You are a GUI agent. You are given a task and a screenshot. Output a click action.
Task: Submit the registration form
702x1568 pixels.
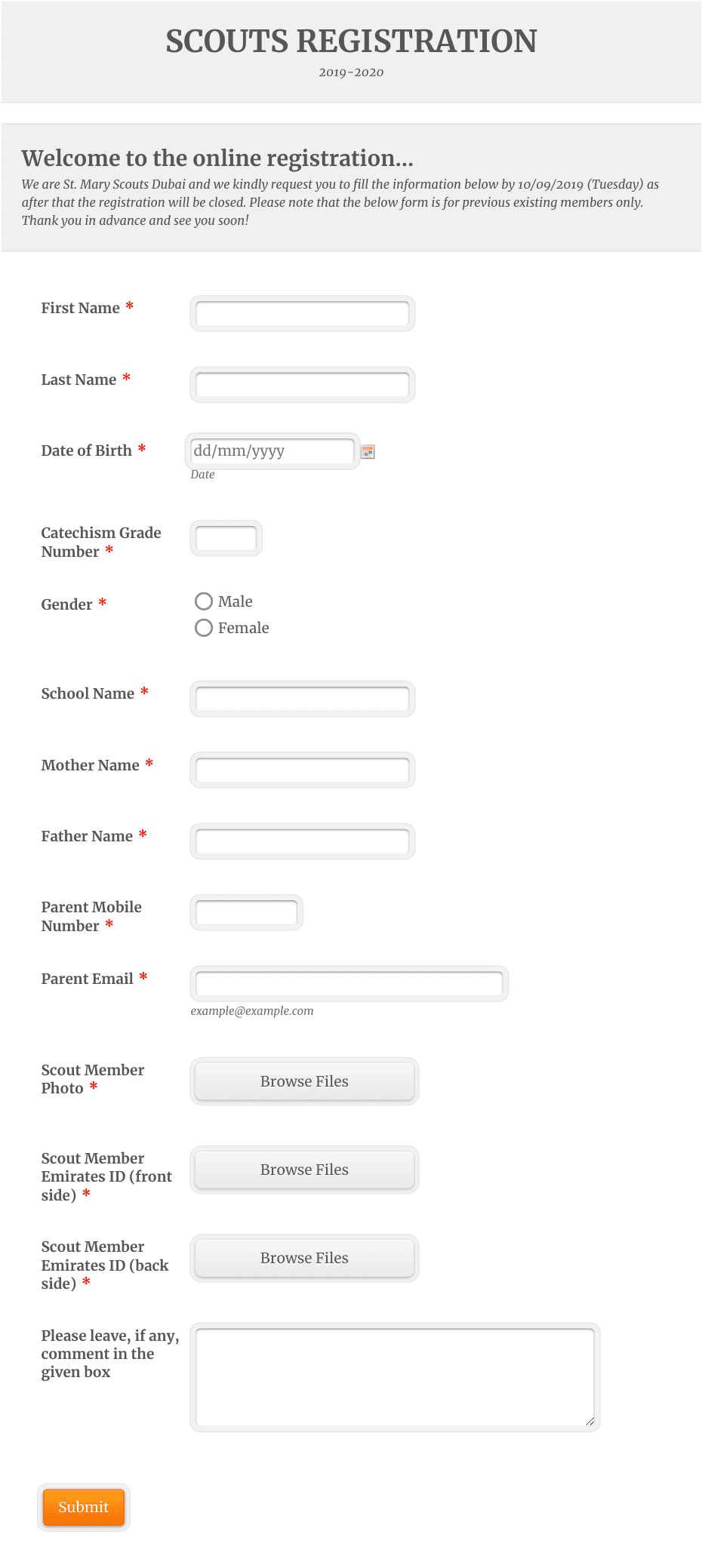click(84, 1507)
